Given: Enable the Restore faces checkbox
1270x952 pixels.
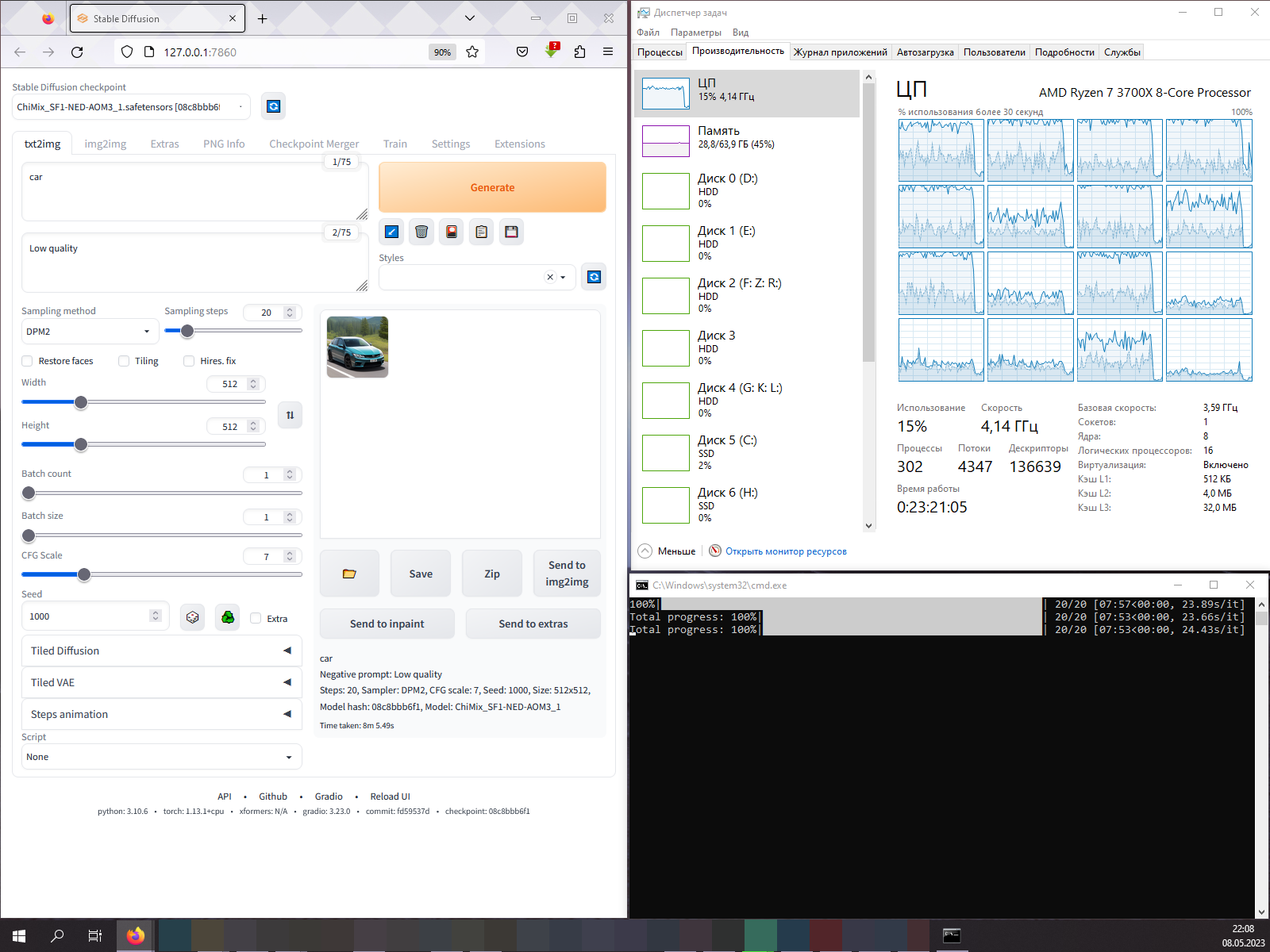Looking at the screenshot, I should 27,361.
